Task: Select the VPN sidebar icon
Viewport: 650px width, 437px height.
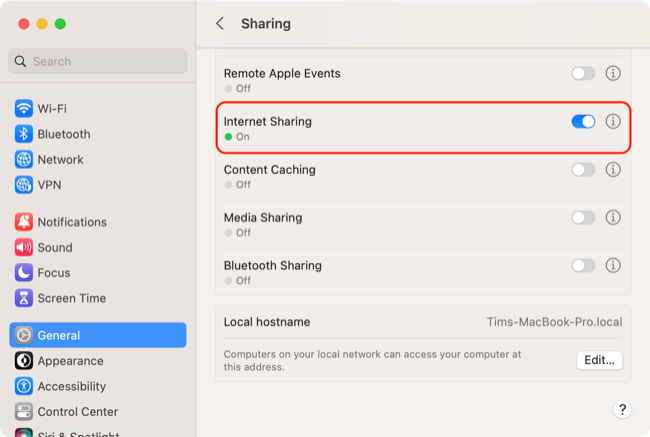Action: 24,185
